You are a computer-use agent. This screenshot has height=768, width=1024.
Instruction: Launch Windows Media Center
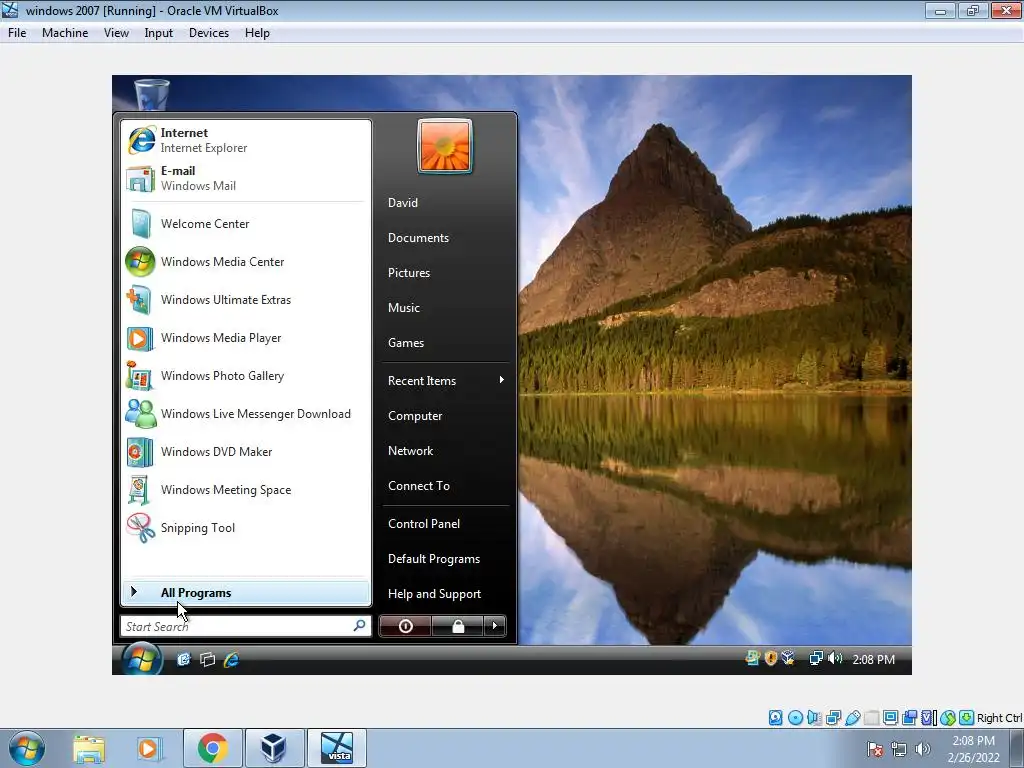pos(246,262)
